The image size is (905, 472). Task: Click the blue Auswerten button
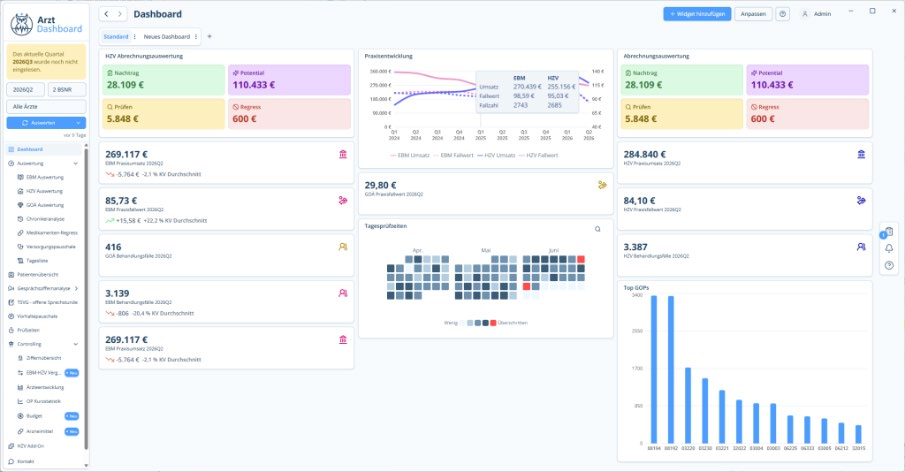[x=40, y=123]
